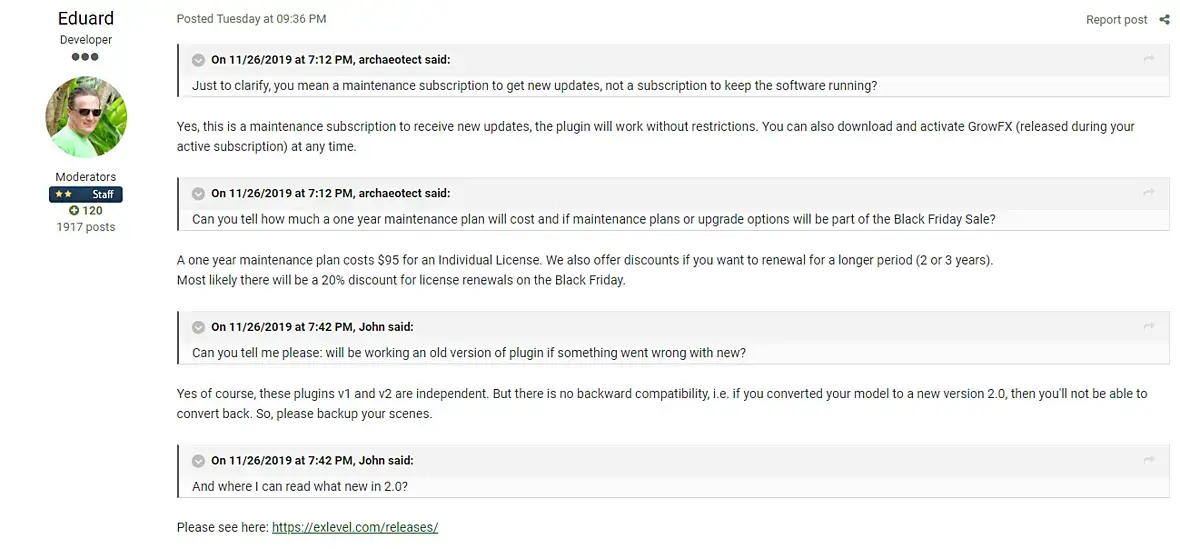Viewport: 1180px width, 549px height.
Task: Open Eduard's profile from username
Action: [86, 19]
